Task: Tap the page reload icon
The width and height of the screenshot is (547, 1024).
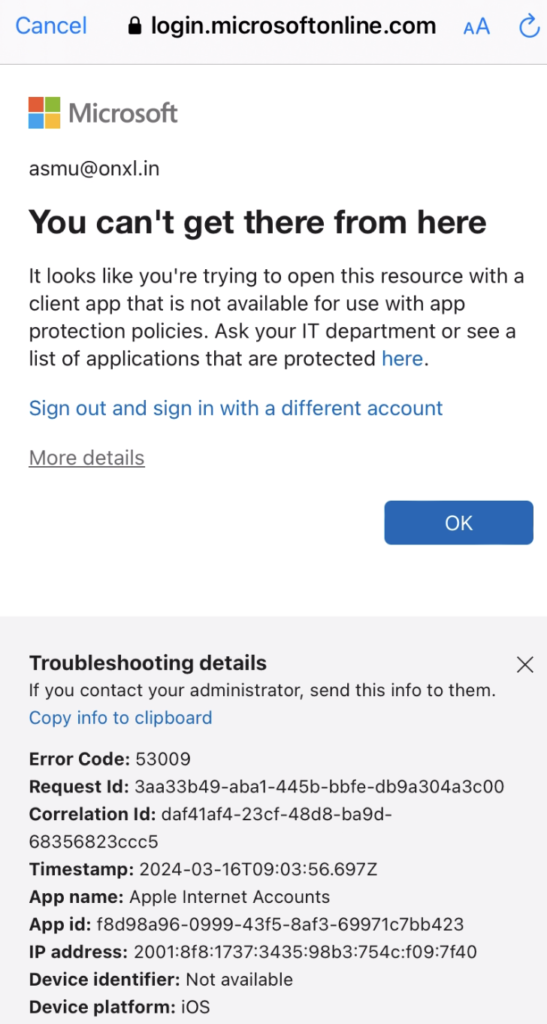Action: click(528, 27)
